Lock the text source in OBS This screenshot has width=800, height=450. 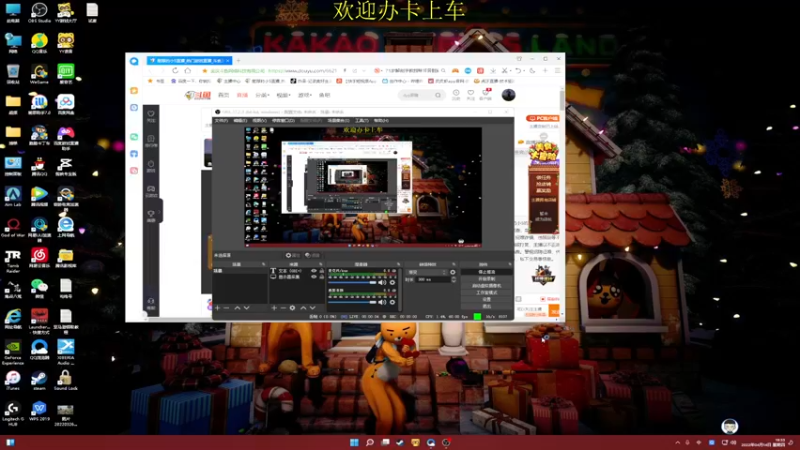321,271
